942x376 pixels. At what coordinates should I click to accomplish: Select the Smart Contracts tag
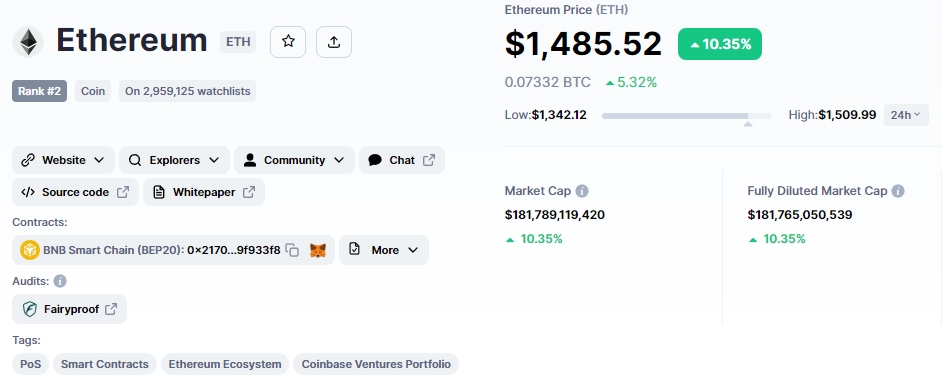pos(105,364)
